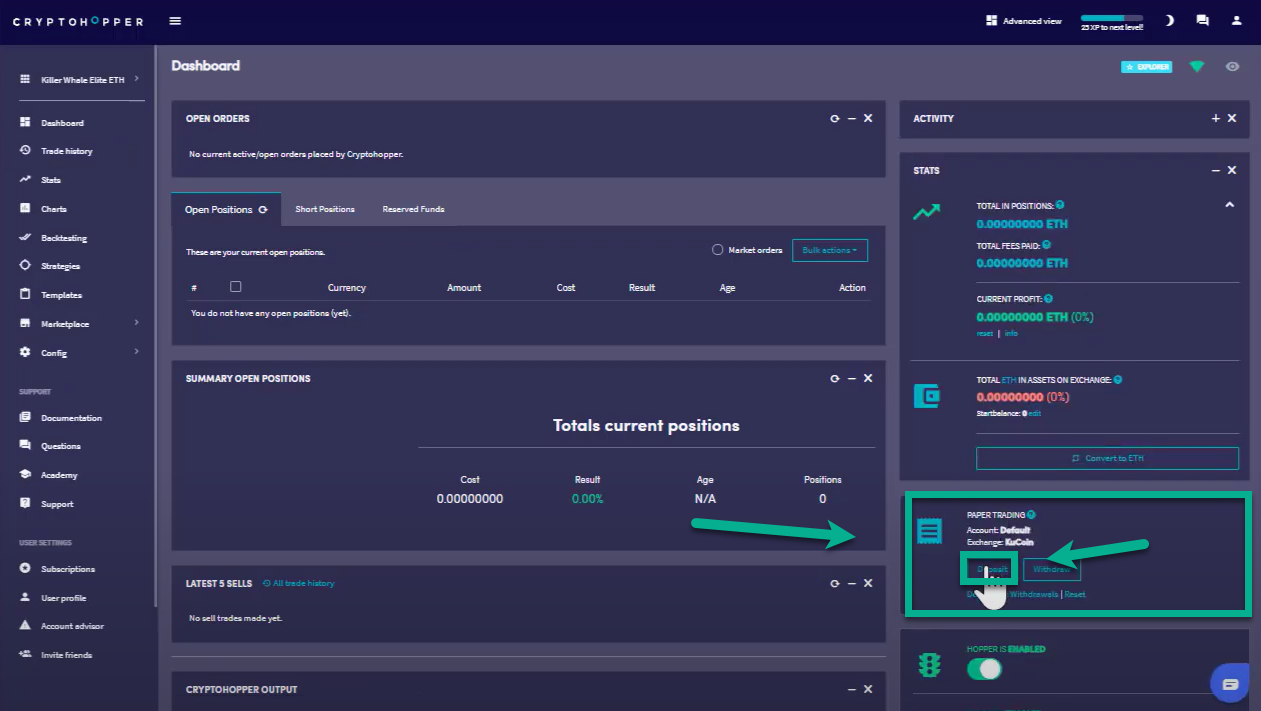The image size is (1261, 711).
Task: Refresh the Open Orders panel
Action: (x=834, y=118)
